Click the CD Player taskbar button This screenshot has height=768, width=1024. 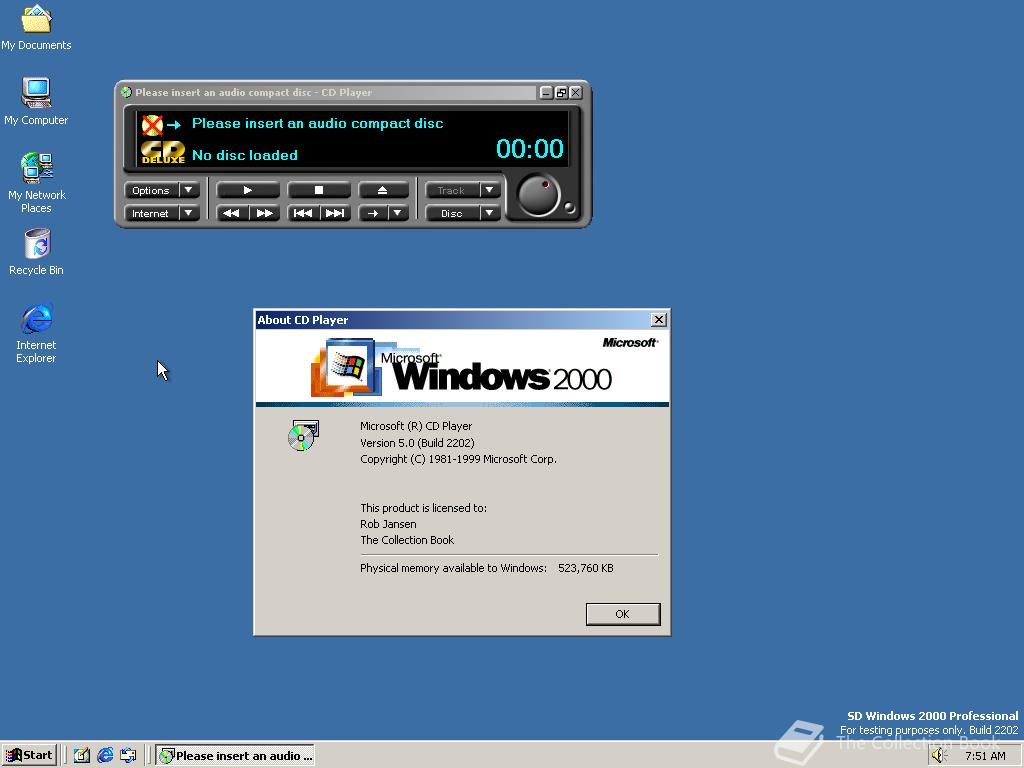pos(235,756)
